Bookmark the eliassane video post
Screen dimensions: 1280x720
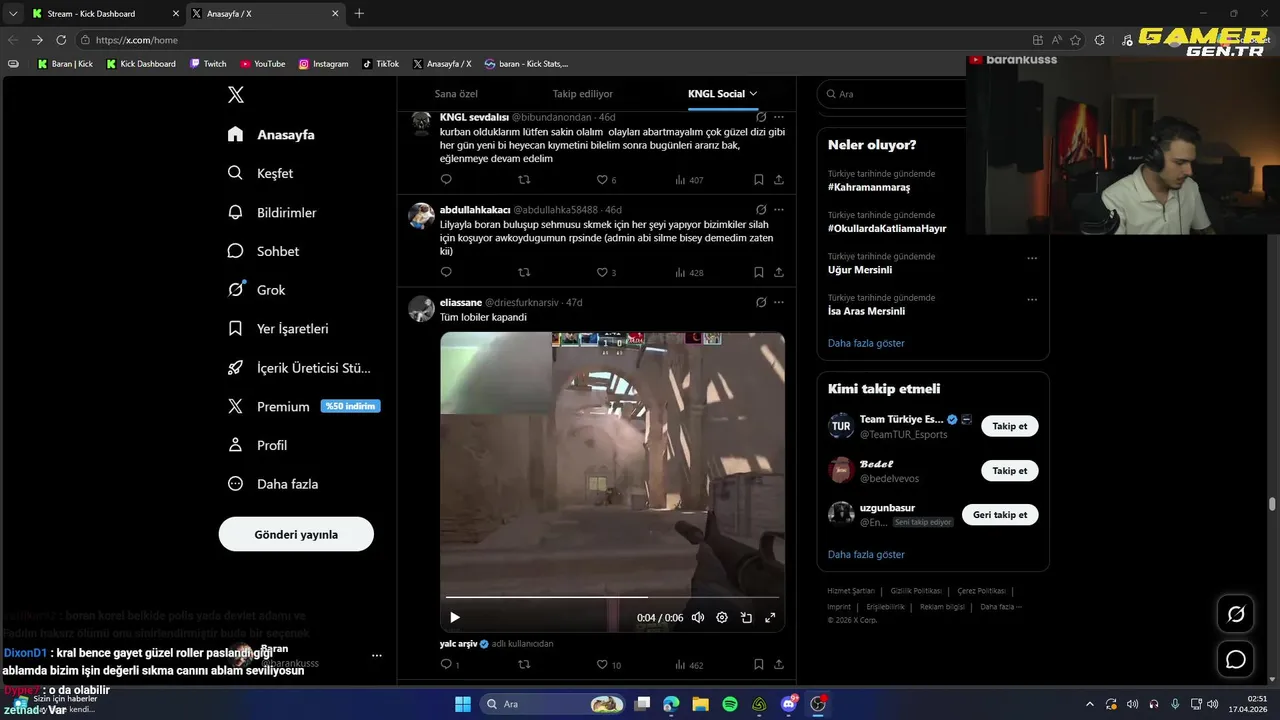click(x=759, y=664)
